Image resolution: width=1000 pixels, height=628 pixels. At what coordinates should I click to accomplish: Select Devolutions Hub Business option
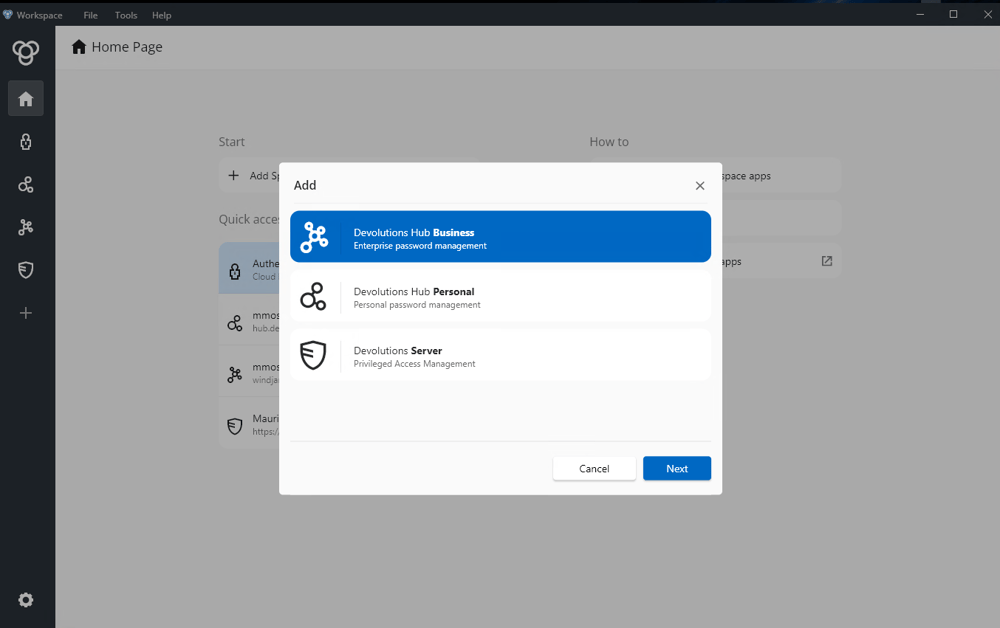[501, 237]
